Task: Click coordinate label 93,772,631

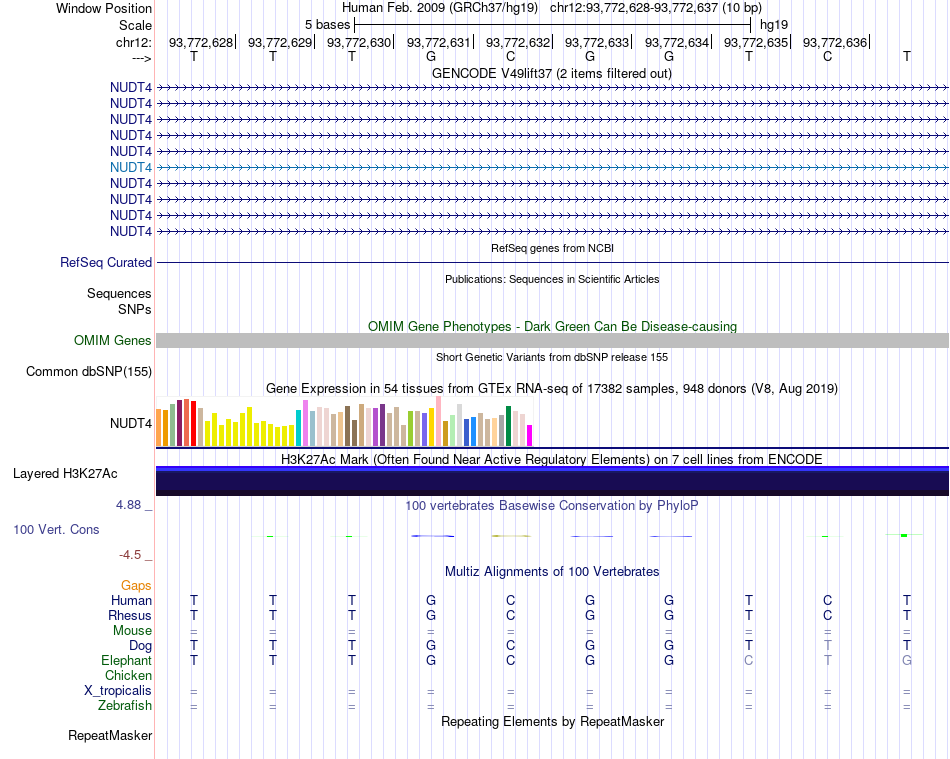Action: [x=438, y=42]
